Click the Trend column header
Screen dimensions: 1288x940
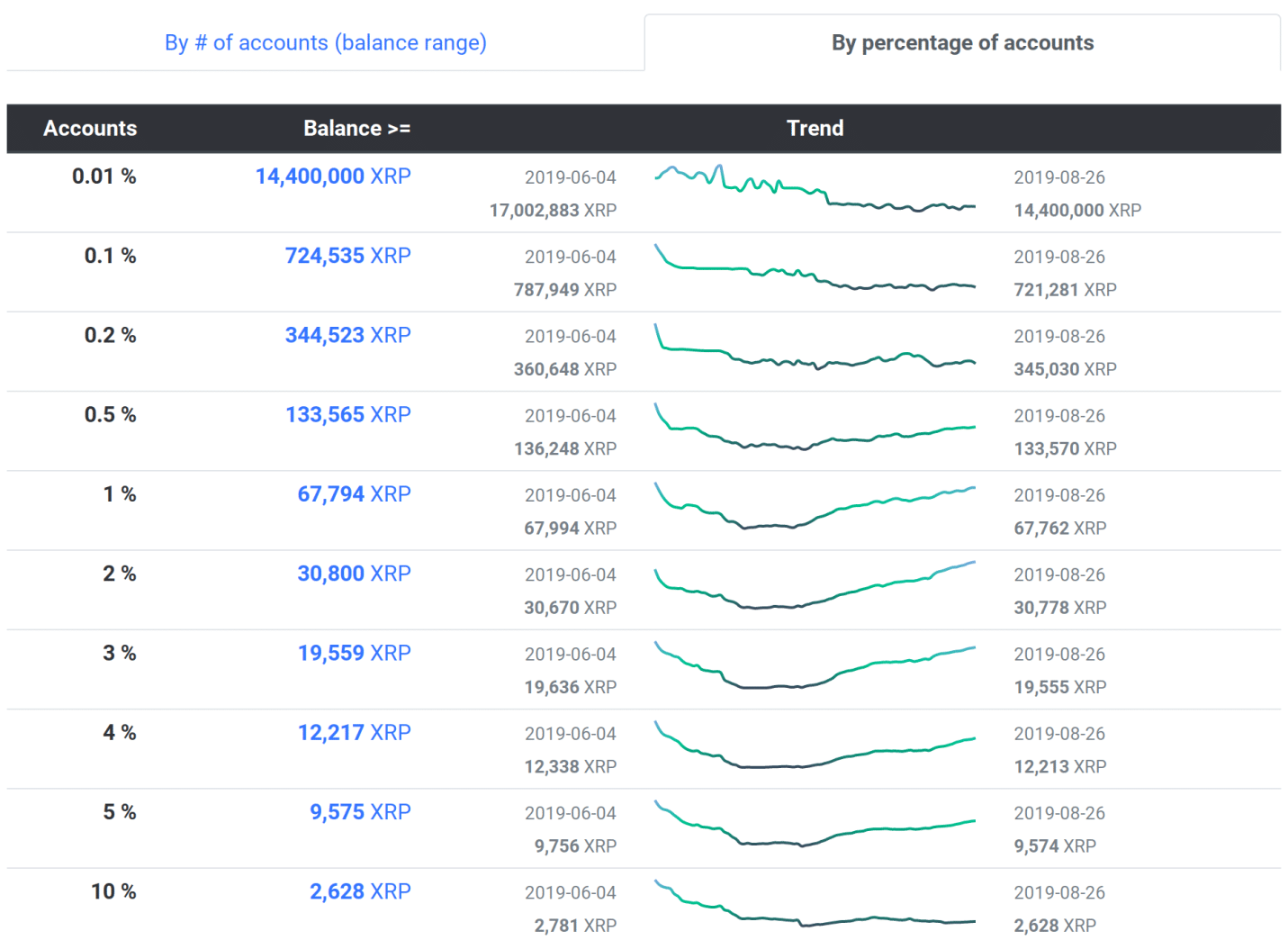click(815, 128)
